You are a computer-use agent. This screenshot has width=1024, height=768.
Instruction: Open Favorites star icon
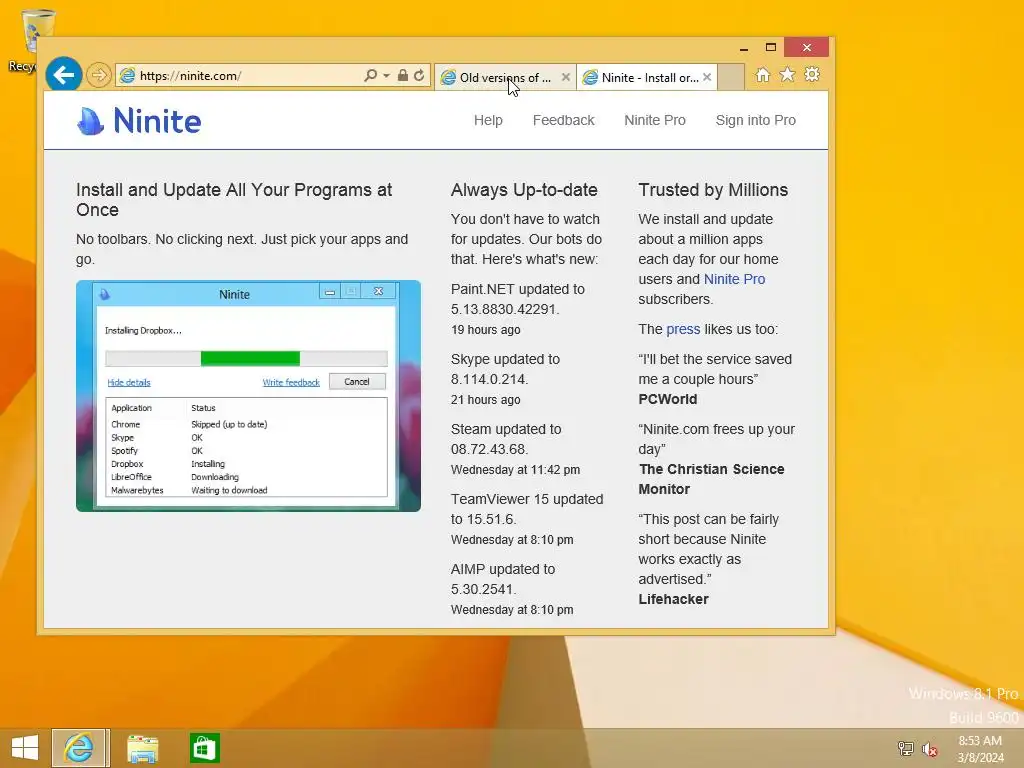tap(788, 74)
